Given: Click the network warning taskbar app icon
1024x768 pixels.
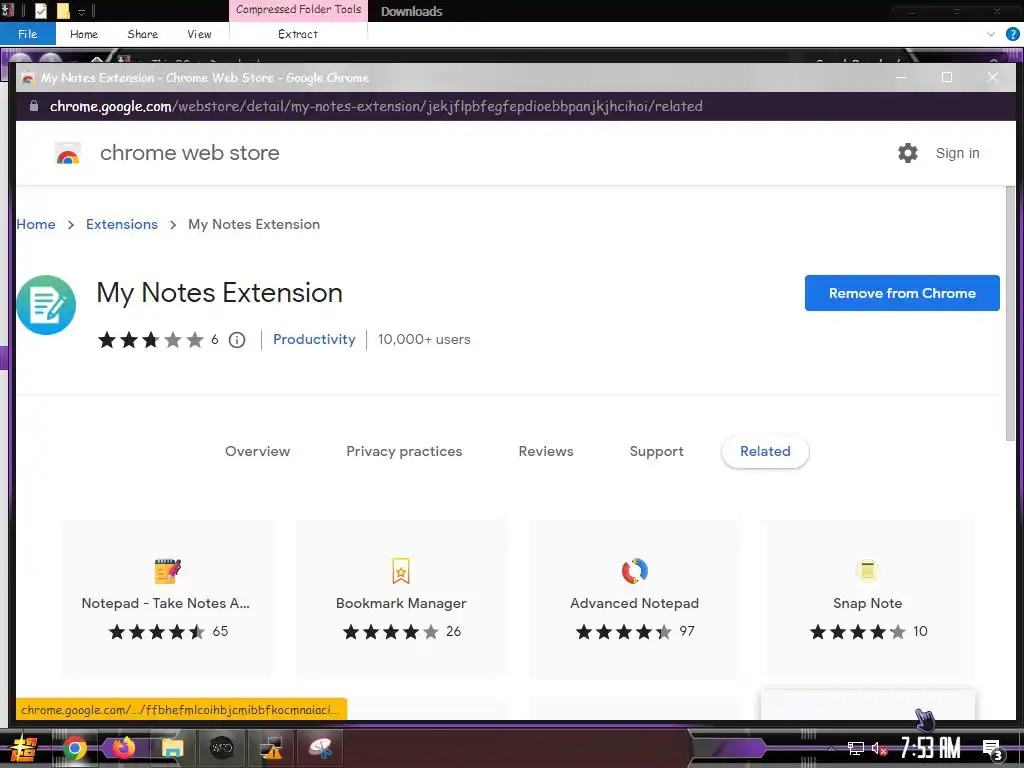Looking at the screenshot, I should click(271, 748).
